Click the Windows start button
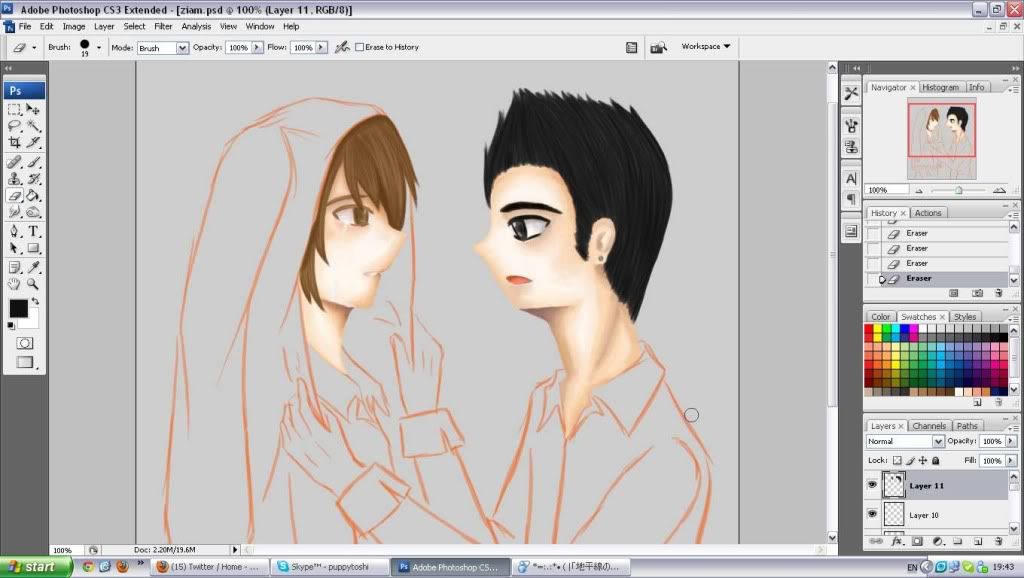Screen dimensions: 1024x578 coord(34,567)
